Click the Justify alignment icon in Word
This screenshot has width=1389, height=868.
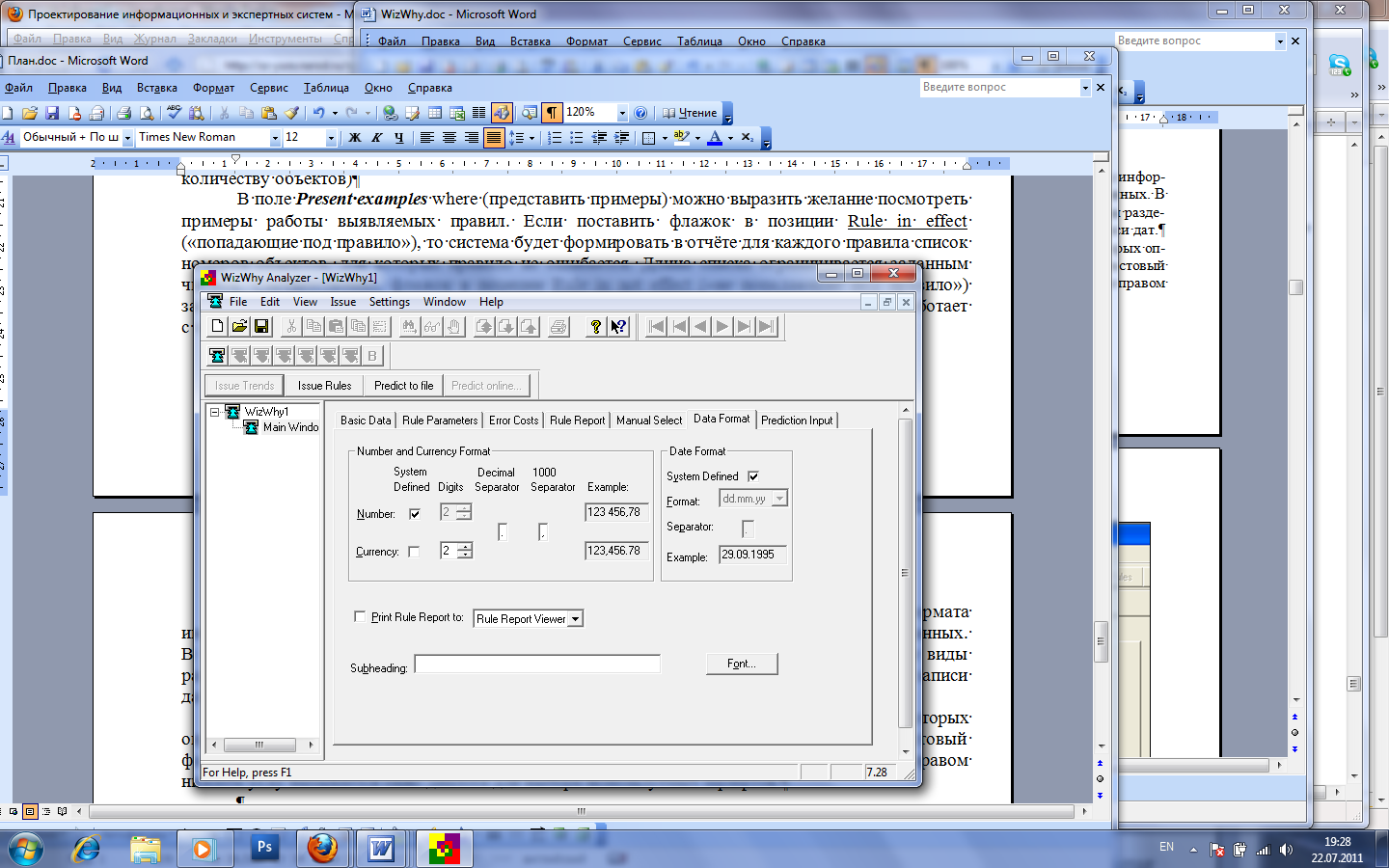[494, 138]
